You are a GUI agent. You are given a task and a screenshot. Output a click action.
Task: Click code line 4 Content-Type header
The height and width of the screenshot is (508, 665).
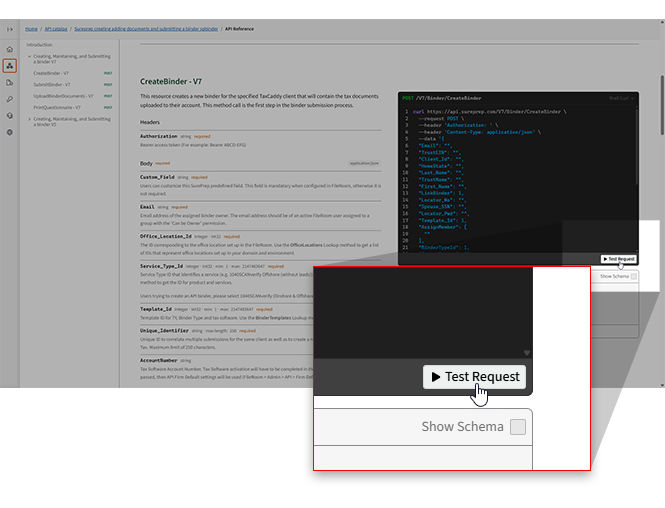479,132
